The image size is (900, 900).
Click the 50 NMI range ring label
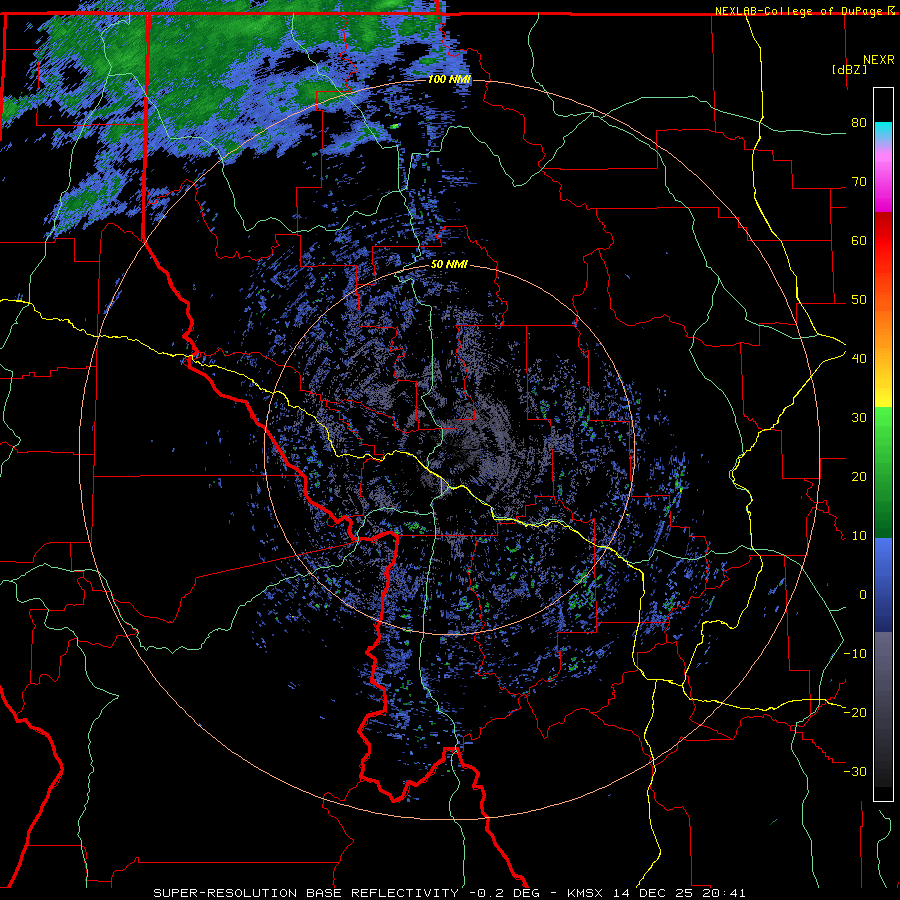pyautogui.click(x=449, y=265)
